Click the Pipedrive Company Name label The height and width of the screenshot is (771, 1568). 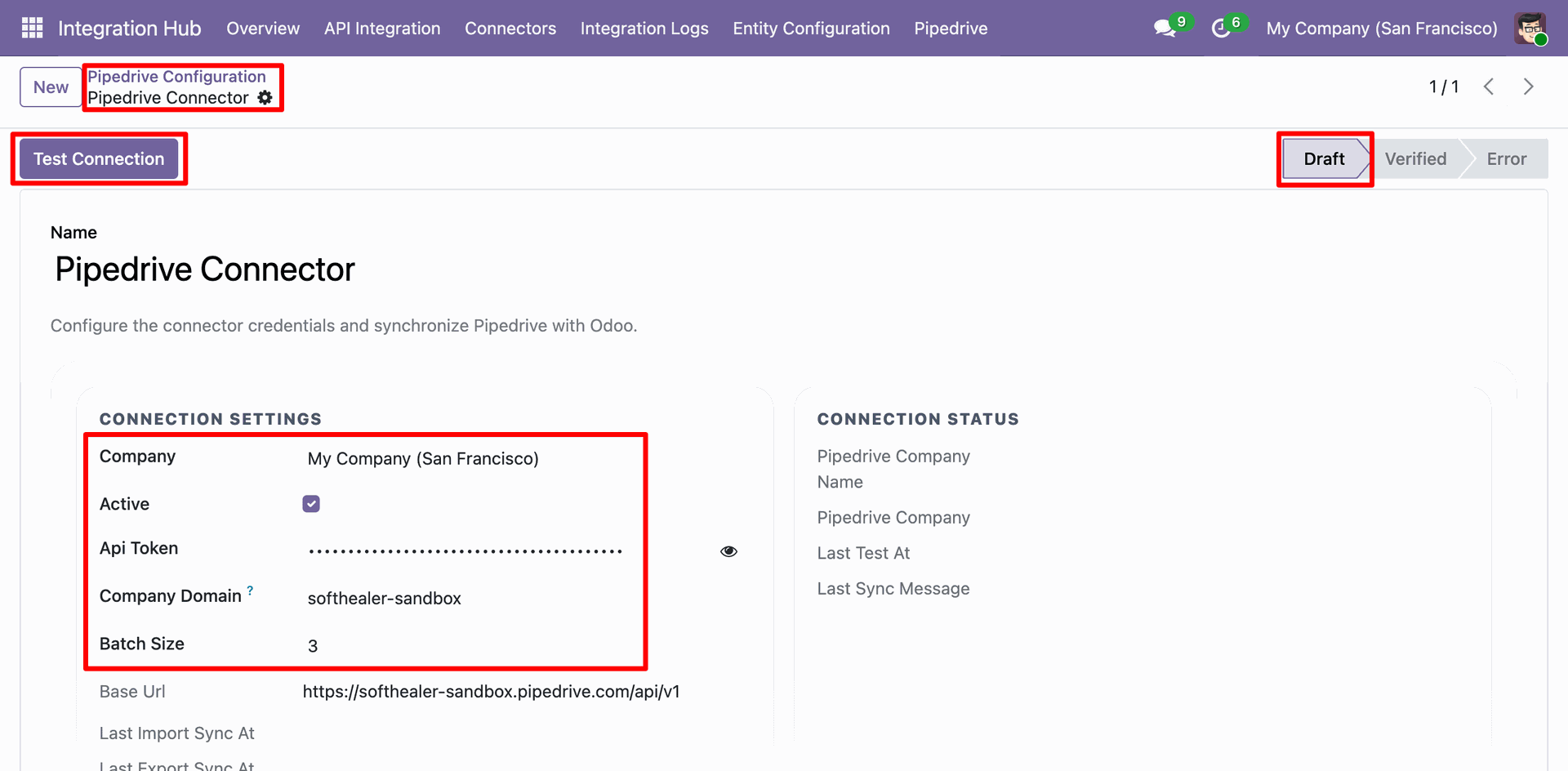[893, 469]
